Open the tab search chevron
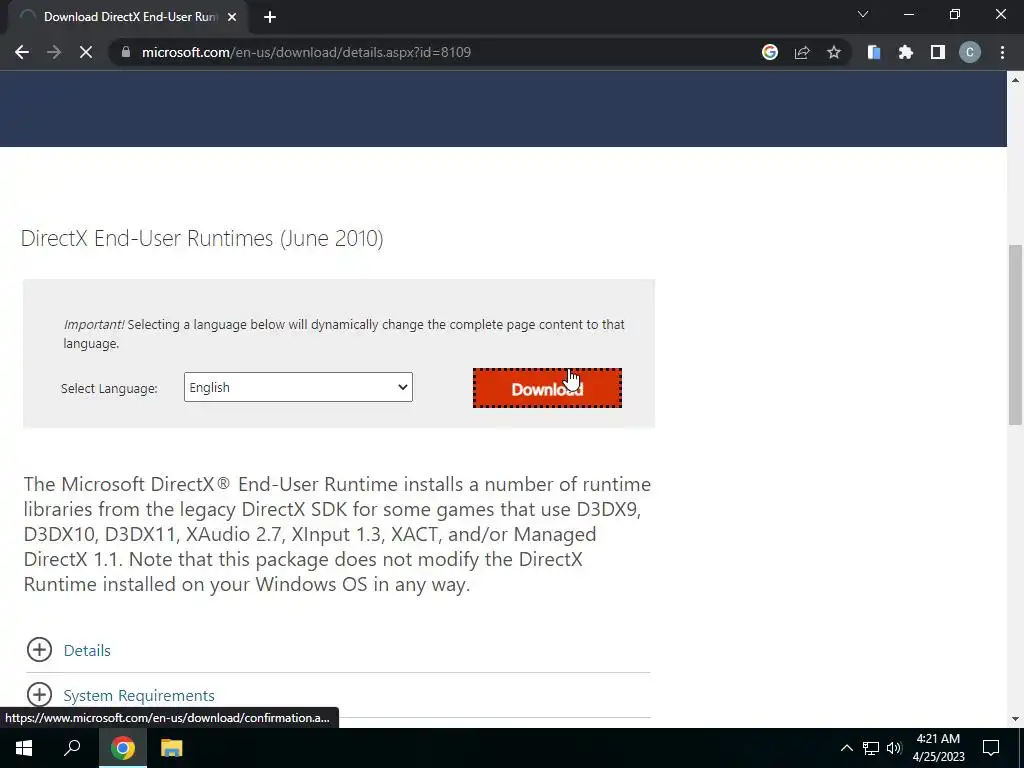 [x=863, y=14]
